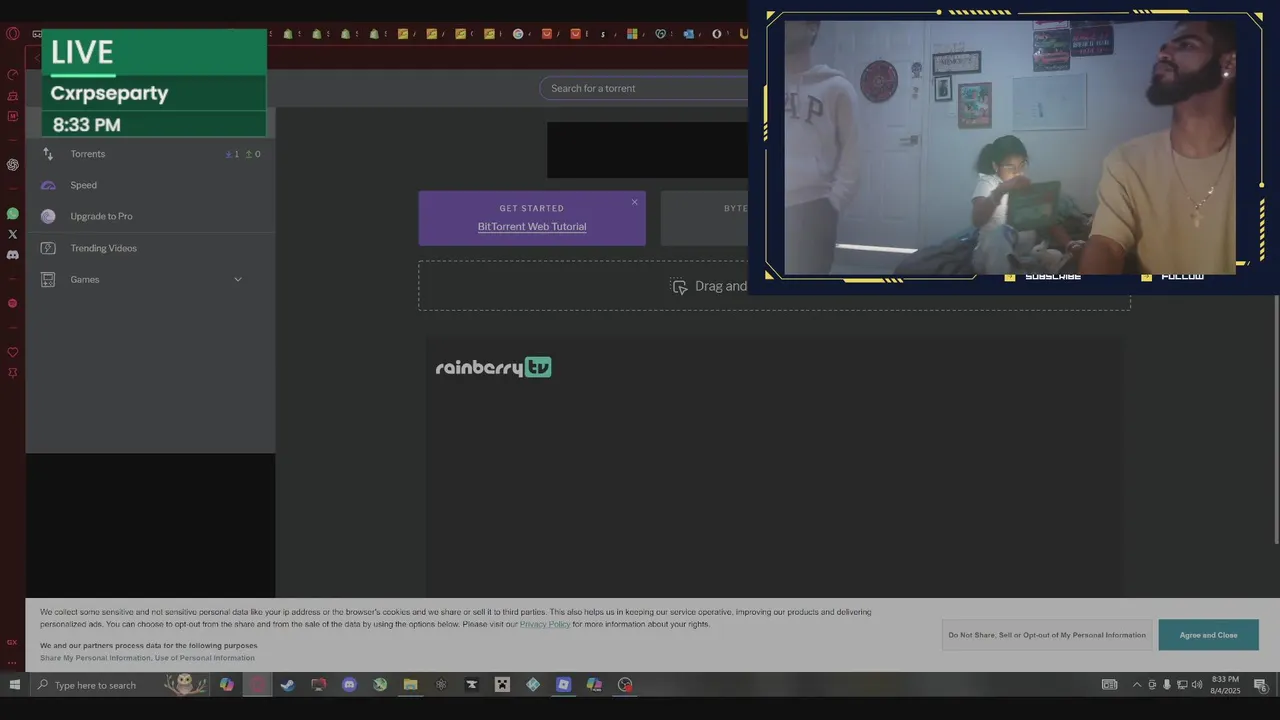This screenshot has height=720, width=1280.
Task: Click the Upgrade to Pro swirl icon
Action: [x=48, y=216]
